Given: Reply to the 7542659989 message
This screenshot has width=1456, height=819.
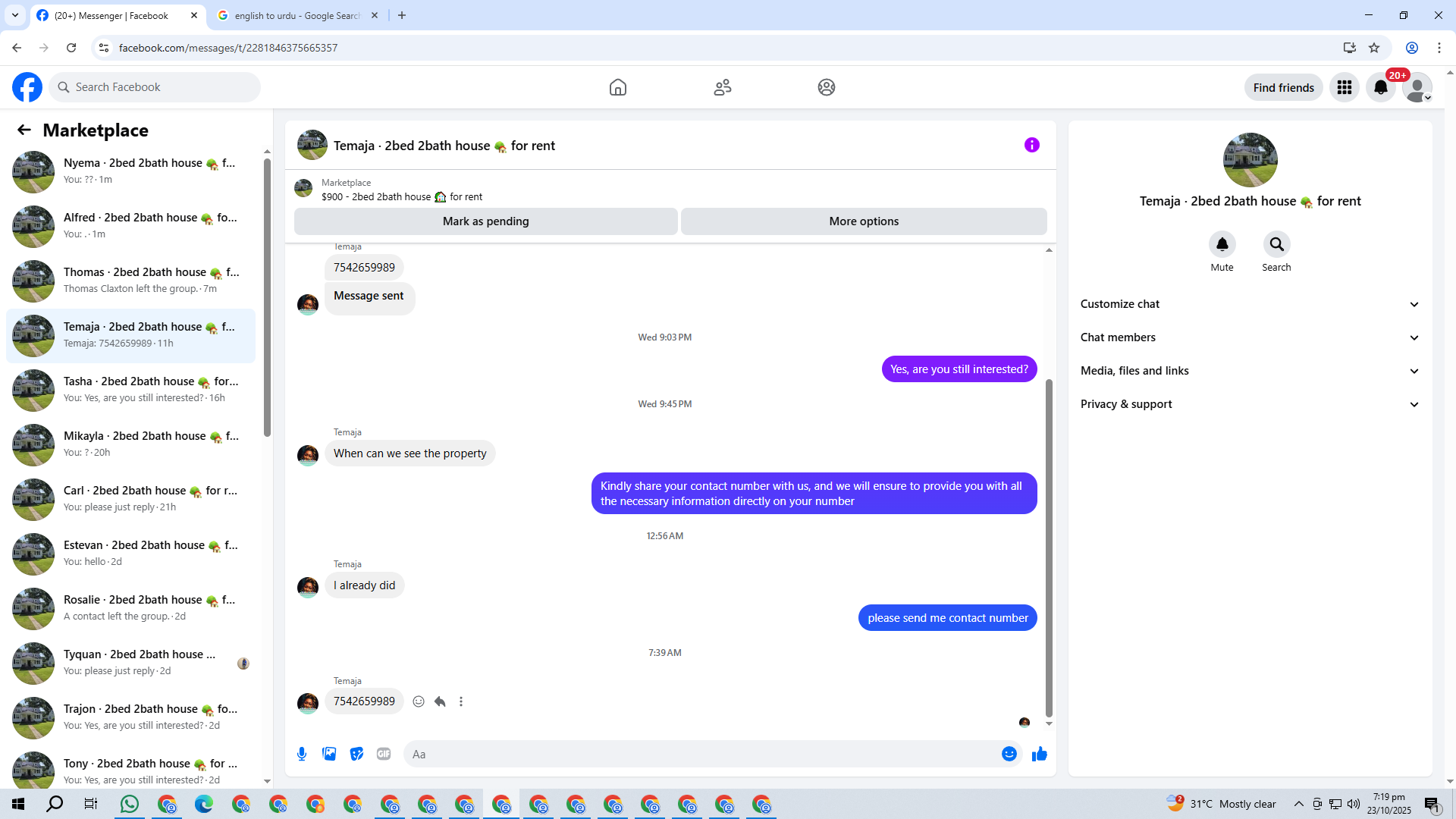Looking at the screenshot, I should click(440, 701).
